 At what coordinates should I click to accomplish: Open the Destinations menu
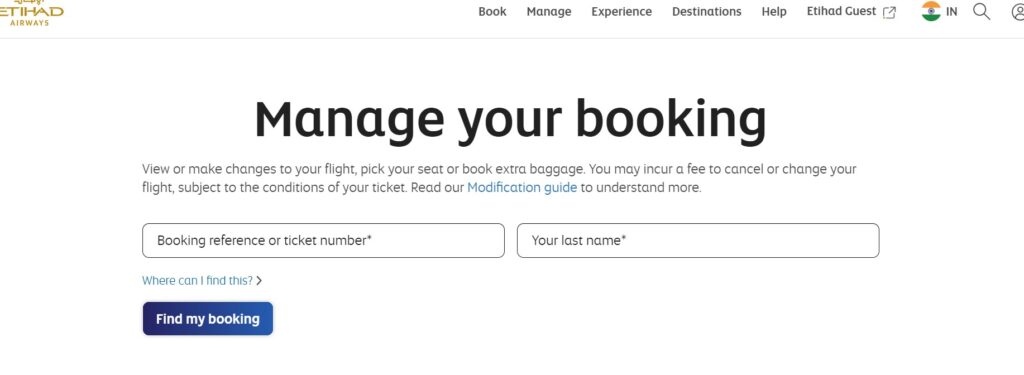tap(707, 12)
